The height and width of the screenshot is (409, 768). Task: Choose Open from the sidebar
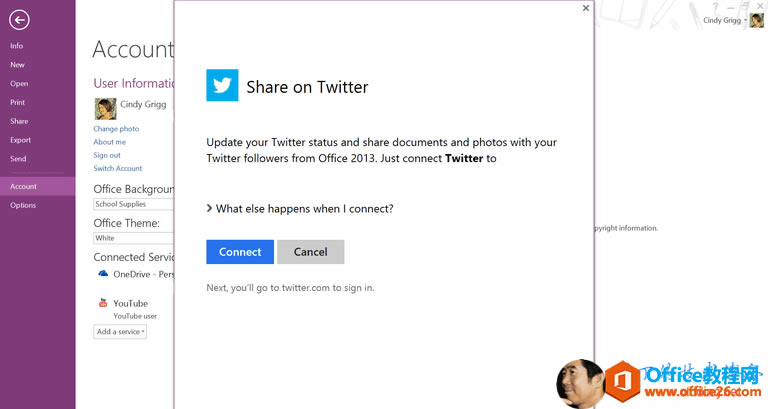(19, 83)
